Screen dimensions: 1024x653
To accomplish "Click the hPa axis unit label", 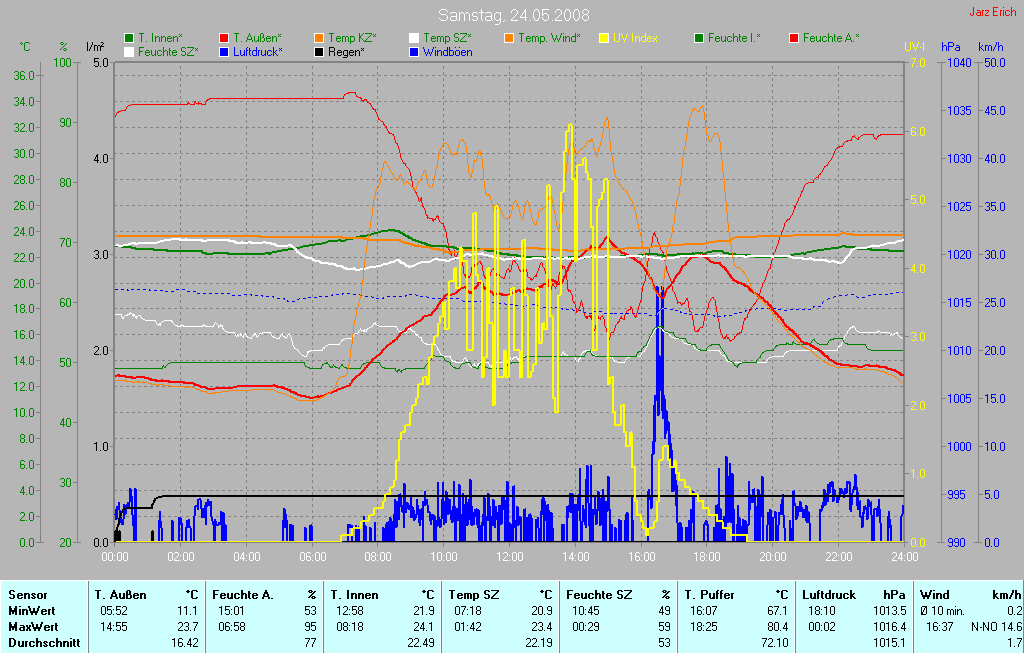I will pyautogui.click(x=950, y=47).
